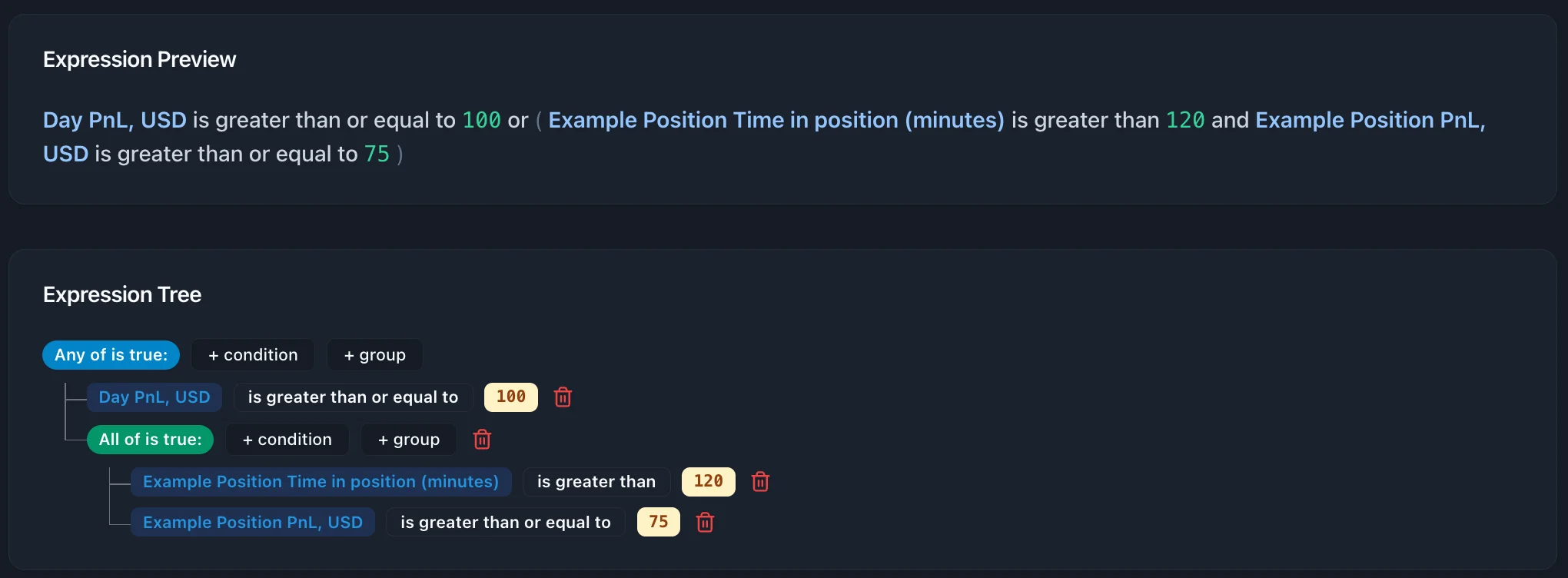Toggle the 'Any of is true:' group operator

pyautogui.click(x=111, y=355)
